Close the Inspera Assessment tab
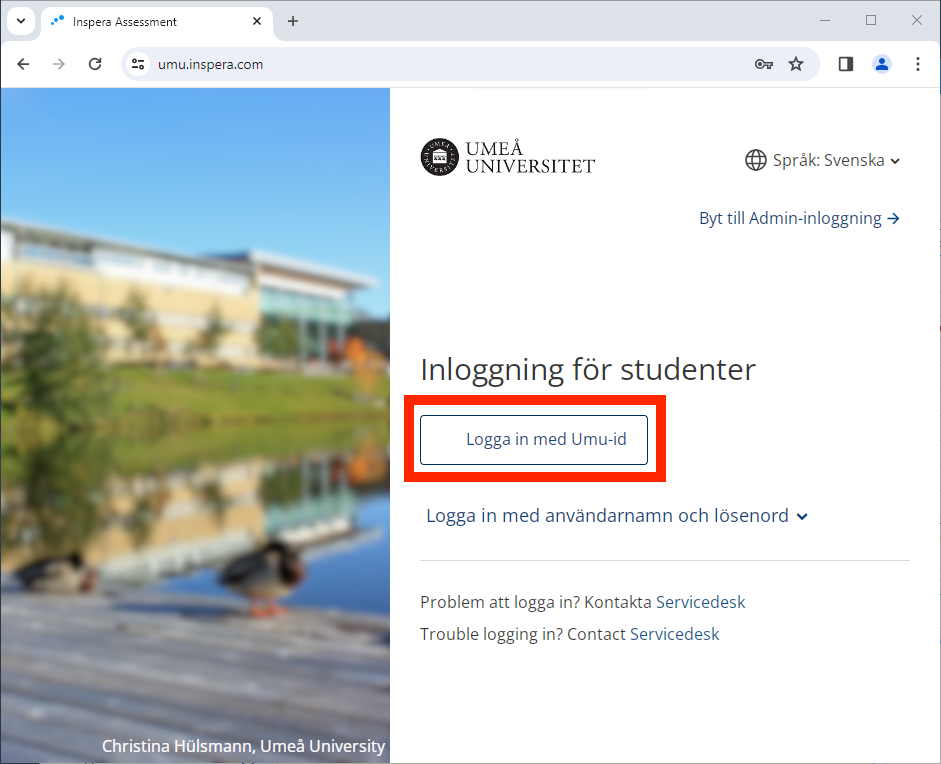This screenshot has width=941, height=764. pos(257,21)
